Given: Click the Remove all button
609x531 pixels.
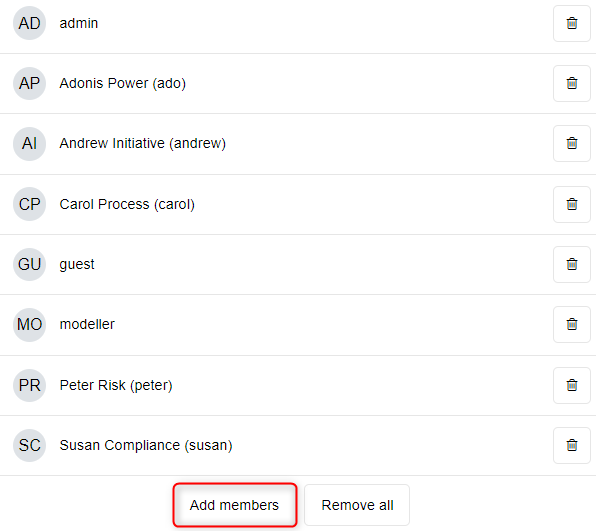Looking at the screenshot, I should coord(357,505).
